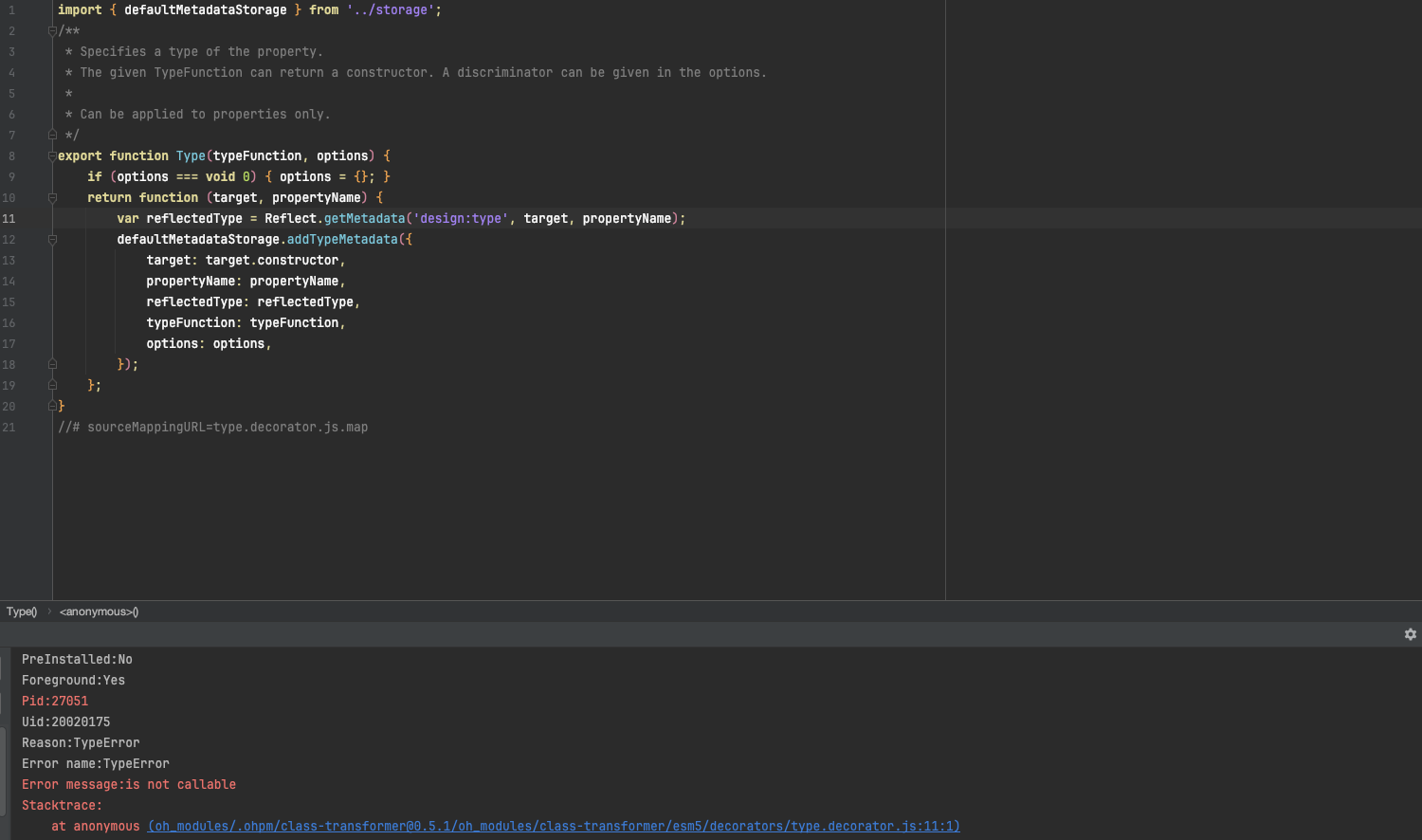The height and width of the screenshot is (840, 1422).
Task: Click the comment end fold marker on line 7
Action: point(52,136)
